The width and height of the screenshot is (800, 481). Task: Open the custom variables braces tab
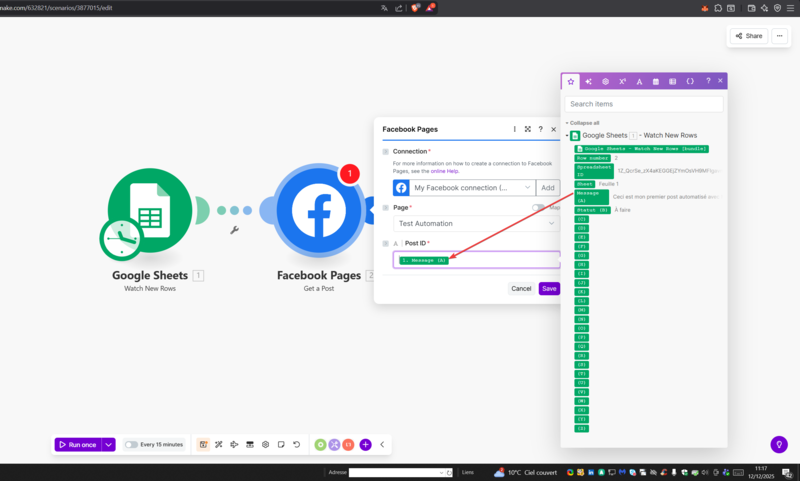click(690, 81)
